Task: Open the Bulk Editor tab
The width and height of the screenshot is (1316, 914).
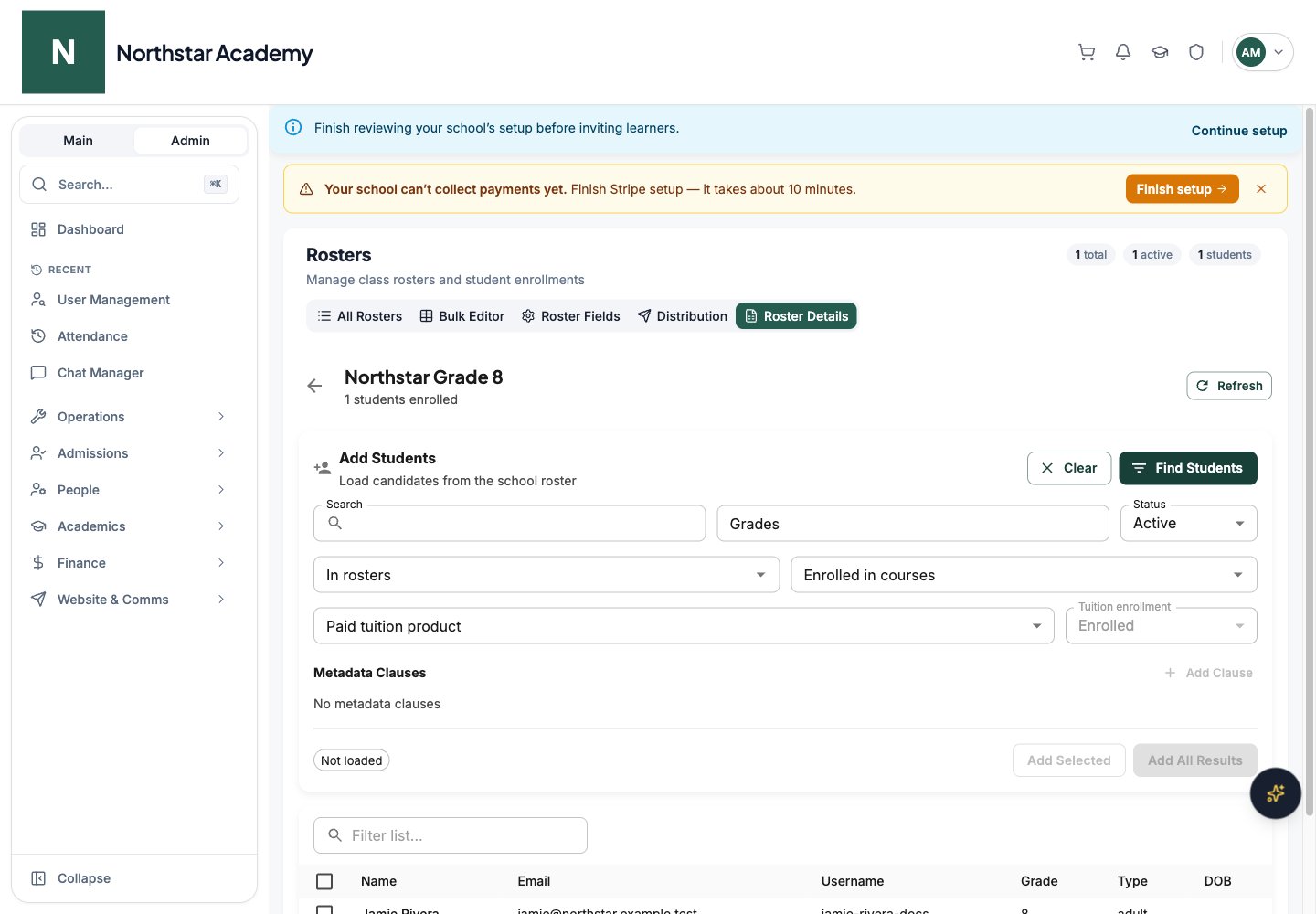Action: 462,316
